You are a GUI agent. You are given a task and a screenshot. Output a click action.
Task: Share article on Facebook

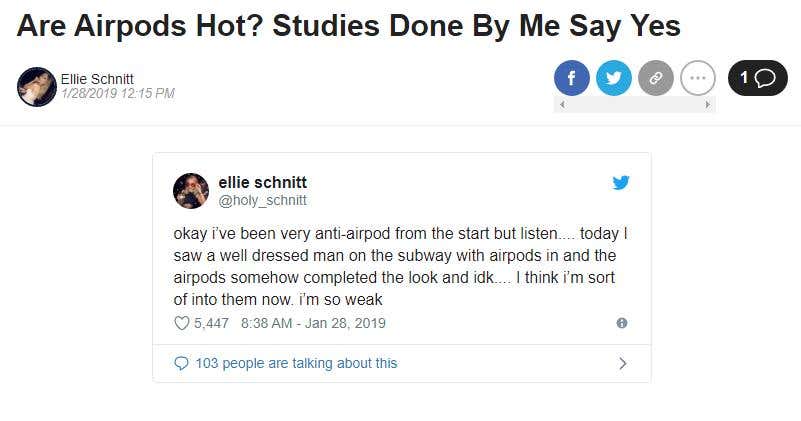tap(572, 78)
